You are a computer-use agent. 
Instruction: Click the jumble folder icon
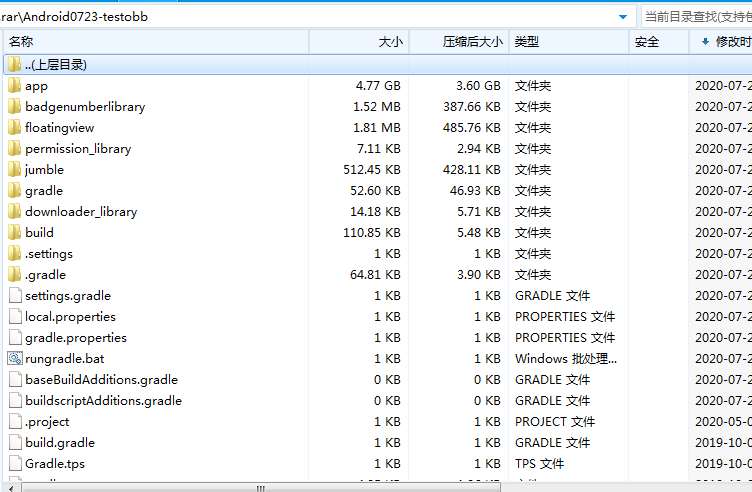click(14, 169)
